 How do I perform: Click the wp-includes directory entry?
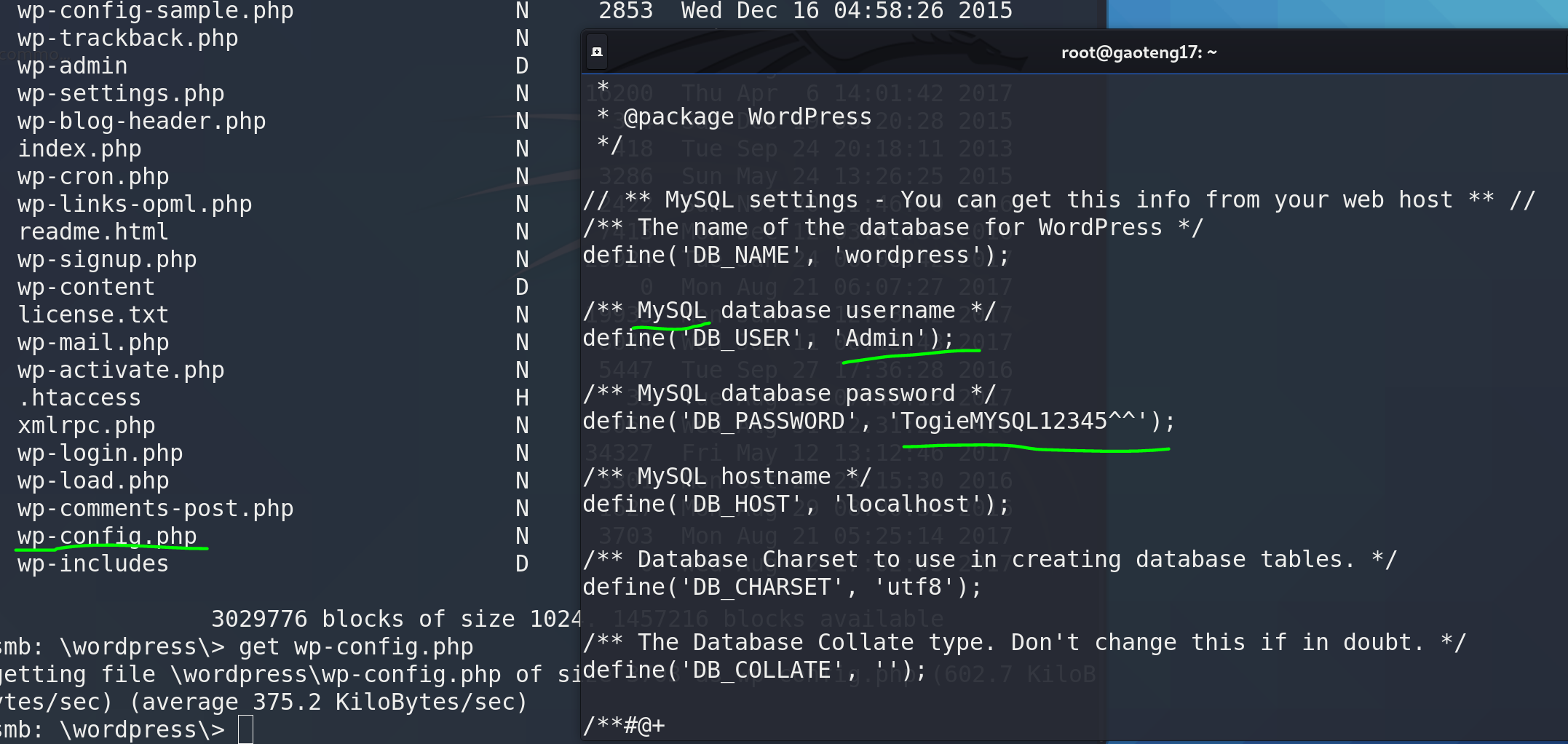[93, 563]
